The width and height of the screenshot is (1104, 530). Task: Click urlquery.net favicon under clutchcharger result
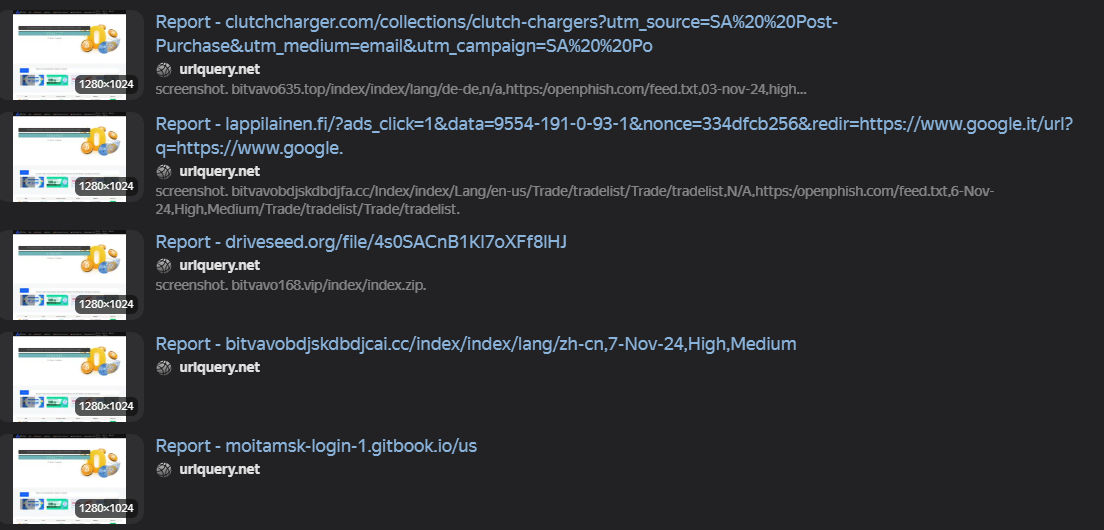tap(164, 69)
